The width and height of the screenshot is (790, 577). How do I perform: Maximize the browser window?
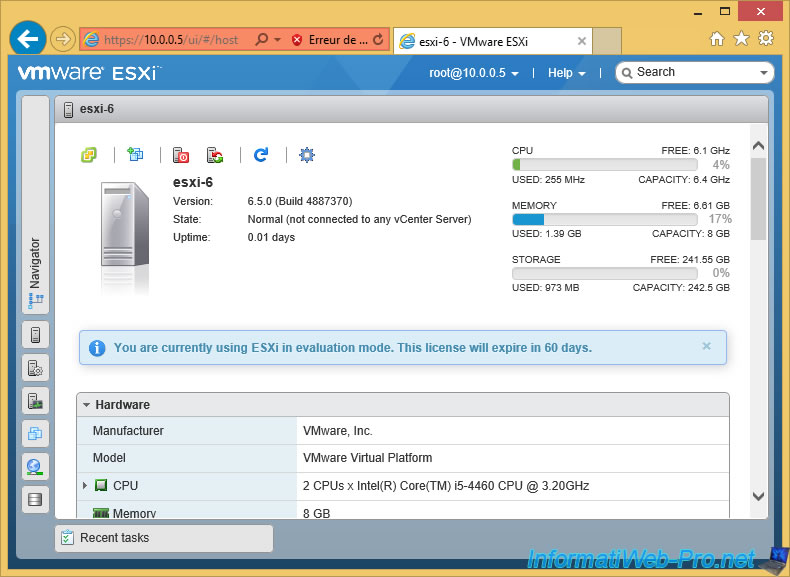tap(725, 11)
